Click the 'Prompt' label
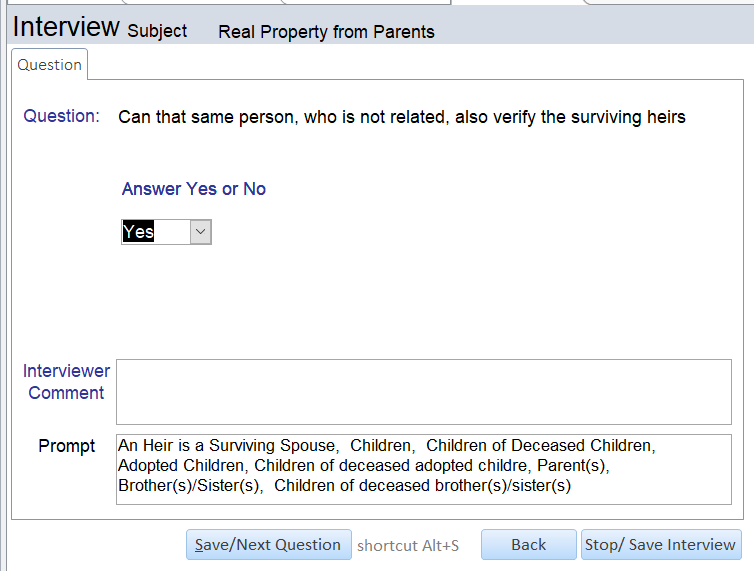This screenshot has width=754, height=571. pyautogui.click(x=67, y=446)
